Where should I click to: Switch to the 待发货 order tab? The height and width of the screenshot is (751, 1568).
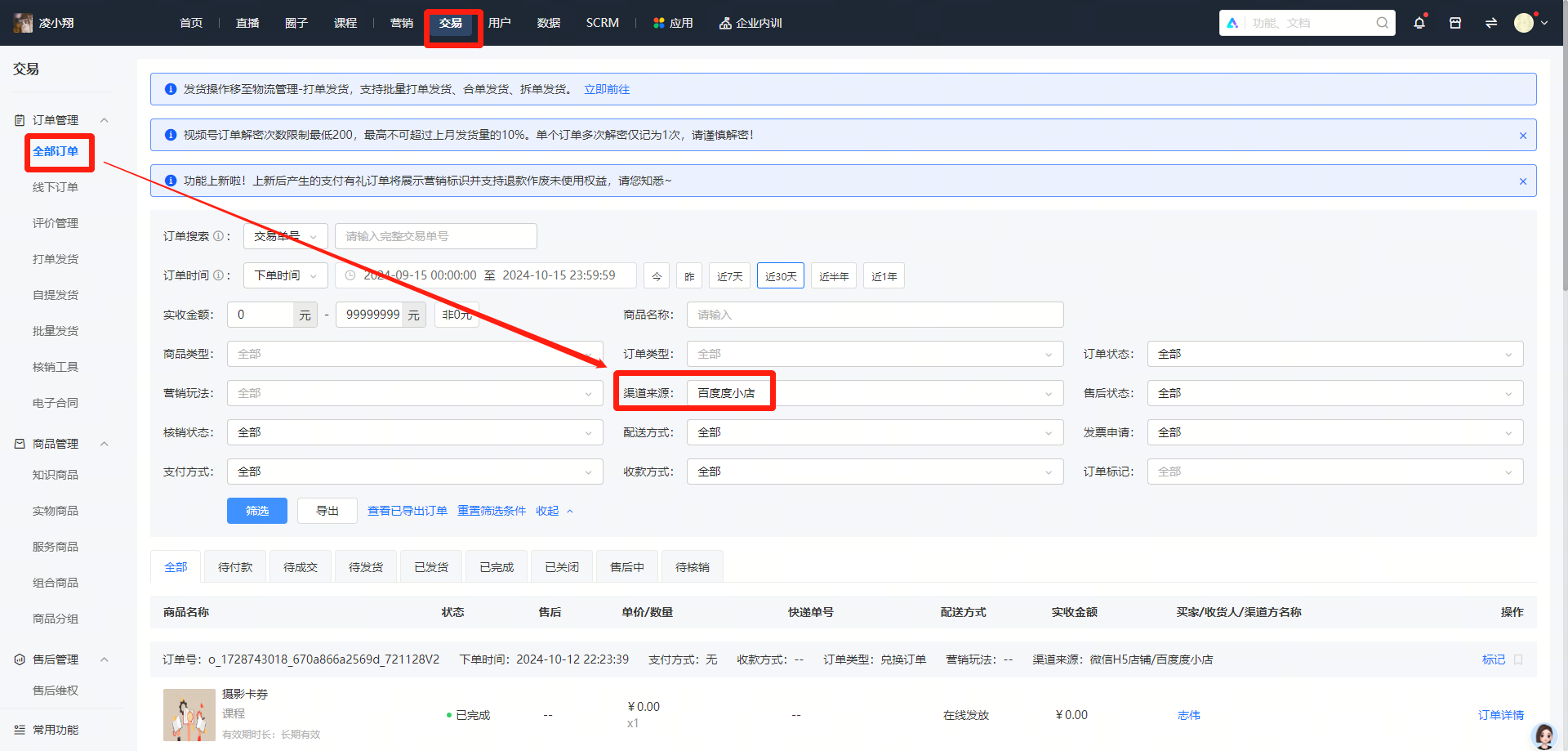tap(366, 567)
